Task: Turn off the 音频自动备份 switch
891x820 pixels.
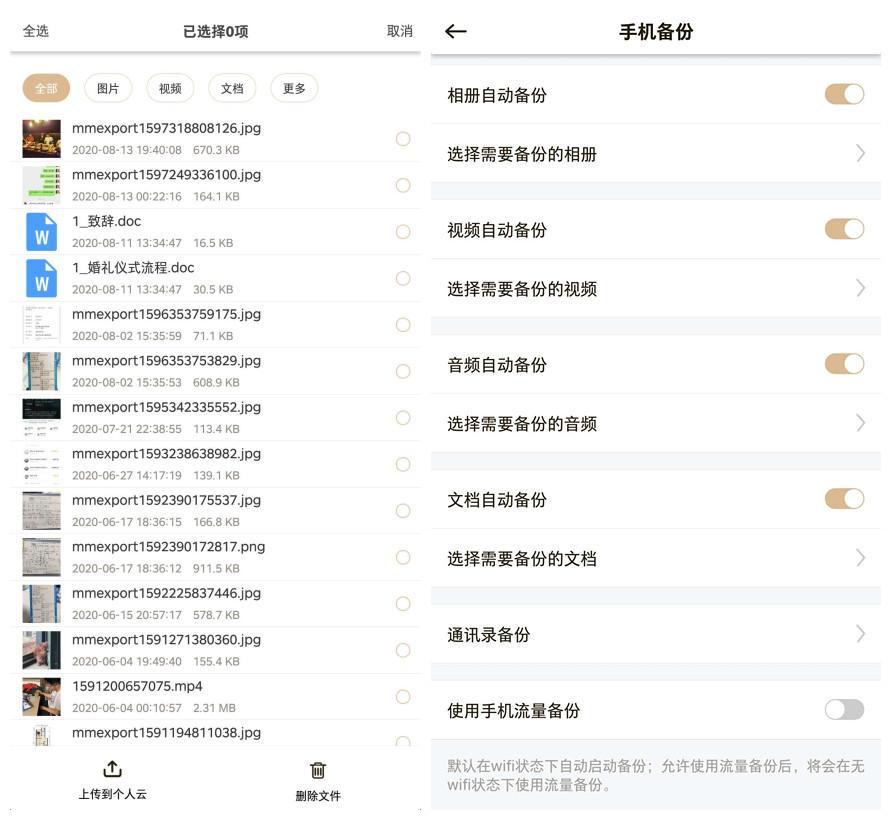Action: click(845, 364)
